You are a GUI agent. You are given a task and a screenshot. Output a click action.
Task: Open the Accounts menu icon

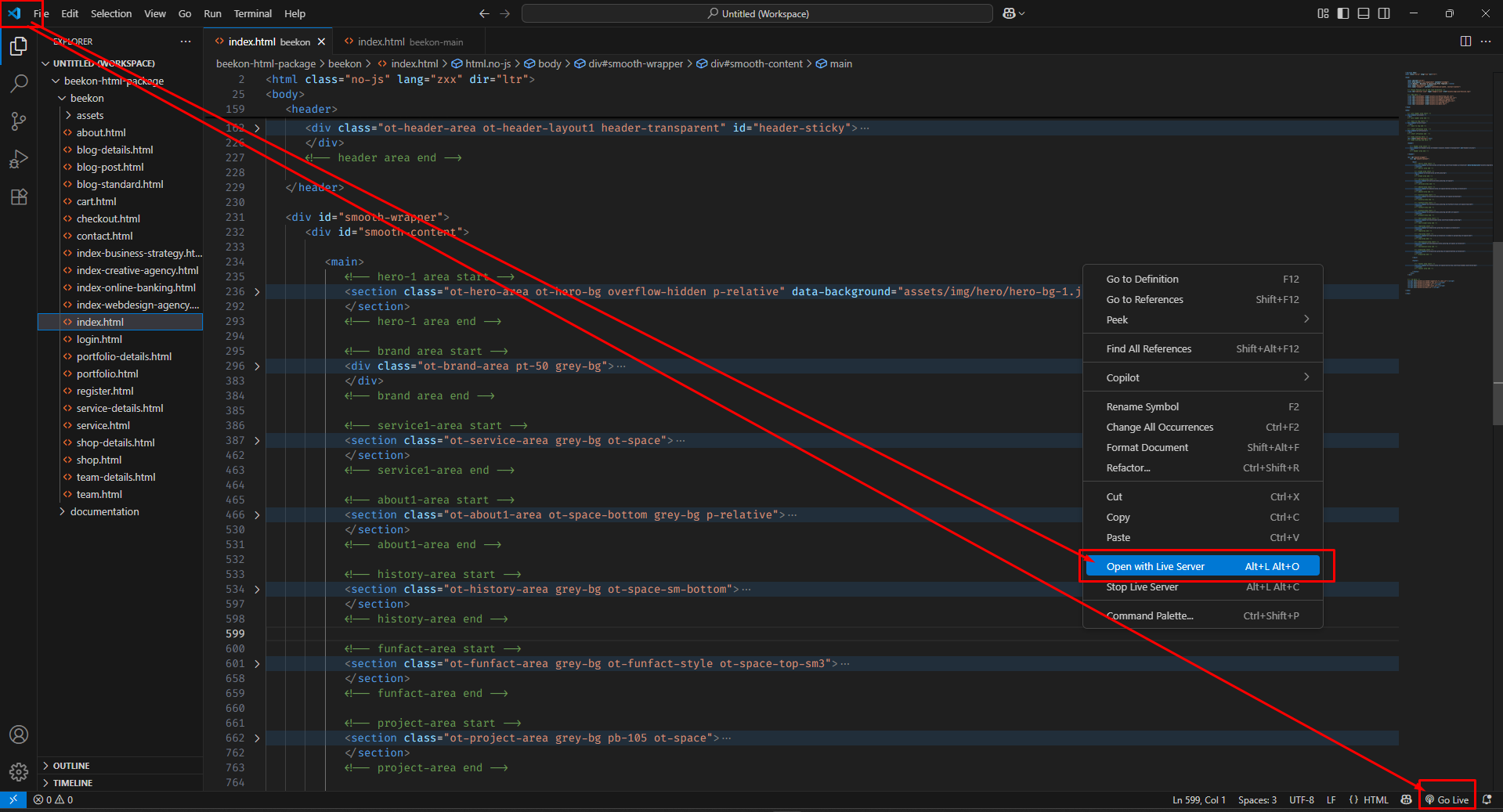tap(19, 734)
